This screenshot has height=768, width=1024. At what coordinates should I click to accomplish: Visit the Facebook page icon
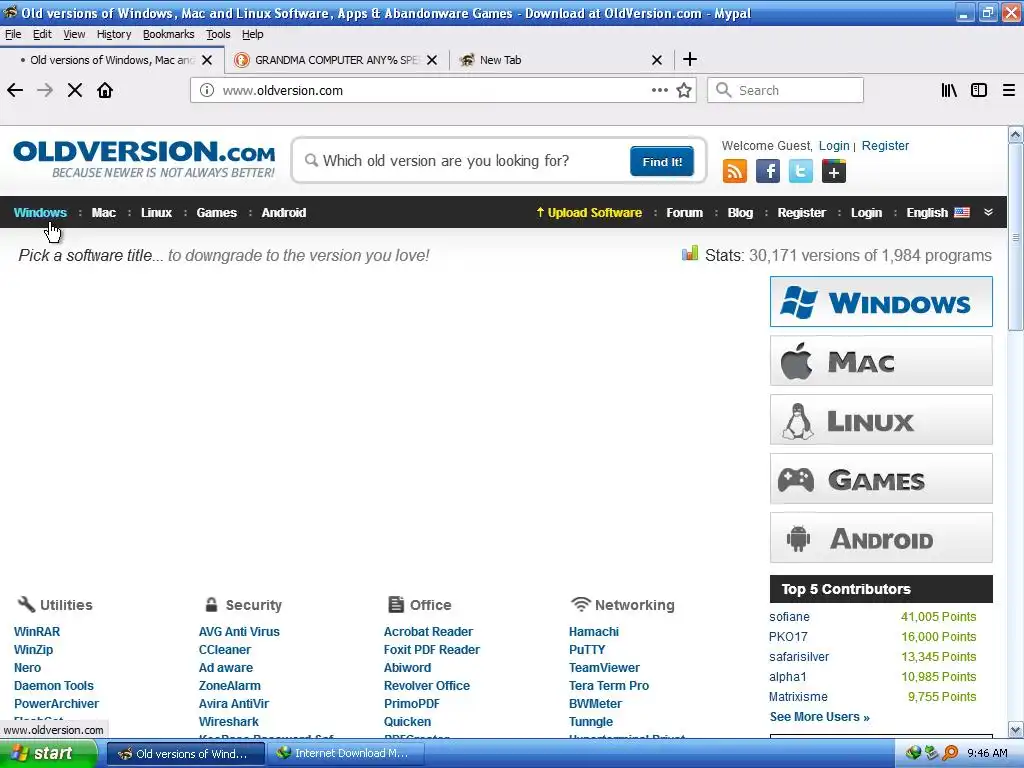768,171
